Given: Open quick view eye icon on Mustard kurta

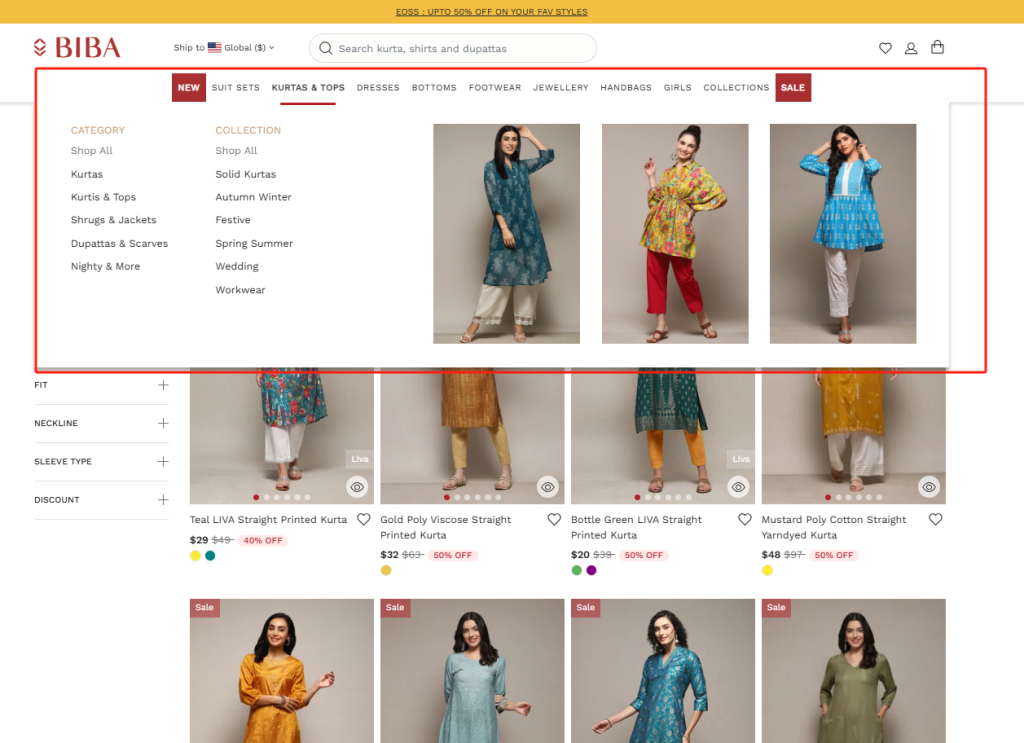Looking at the screenshot, I should coord(929,487).
